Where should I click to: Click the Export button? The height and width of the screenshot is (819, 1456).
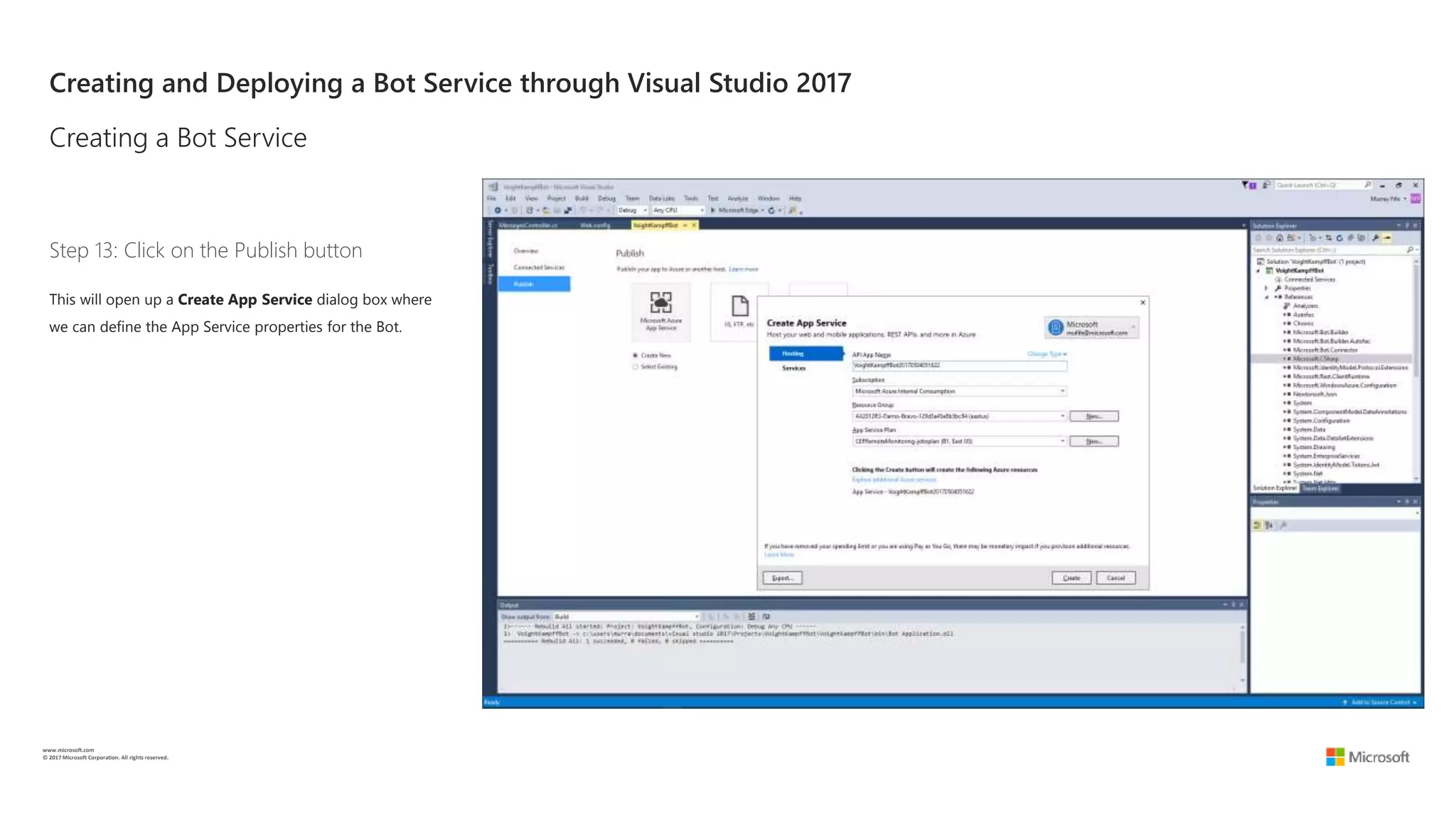point(782,578)
